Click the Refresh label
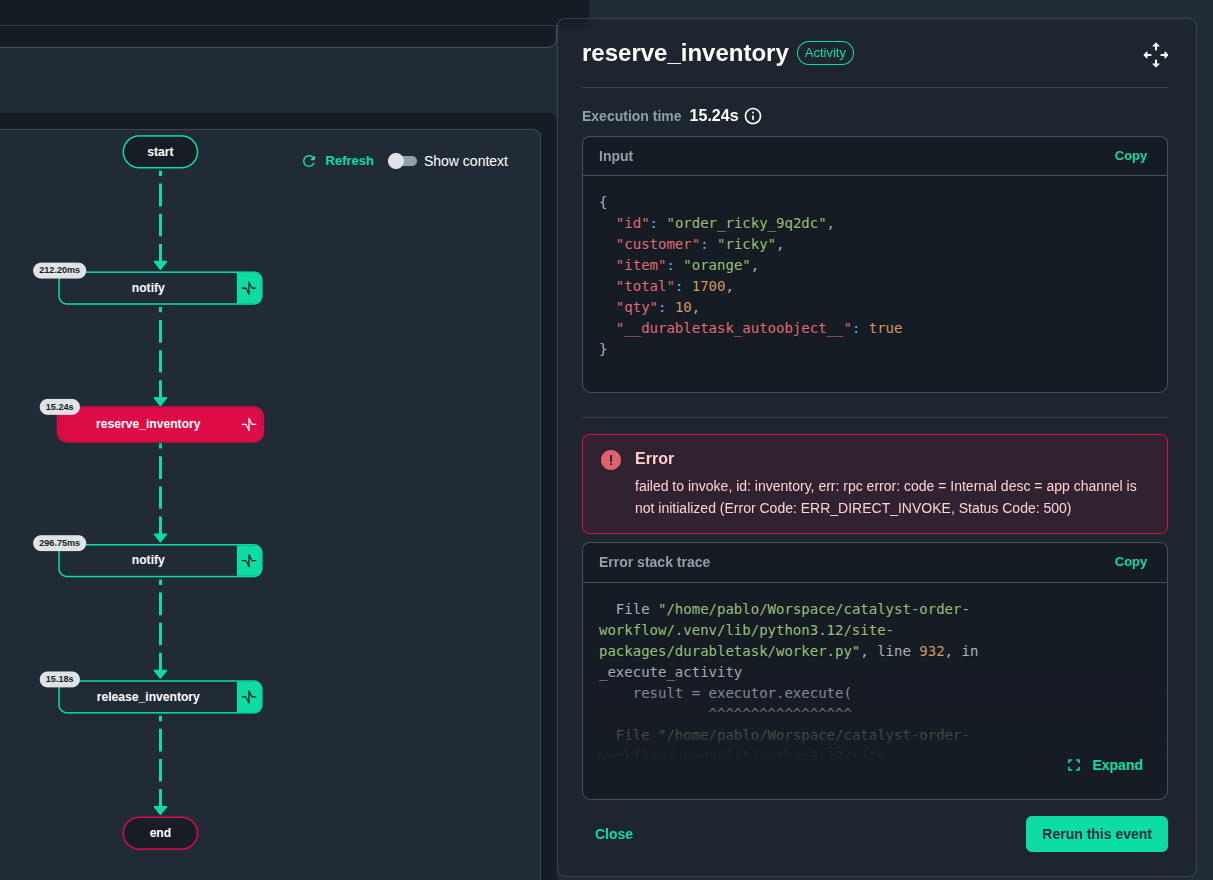Image resolution: width=1213 pixels, height=880 pixels. coord(349,161)
